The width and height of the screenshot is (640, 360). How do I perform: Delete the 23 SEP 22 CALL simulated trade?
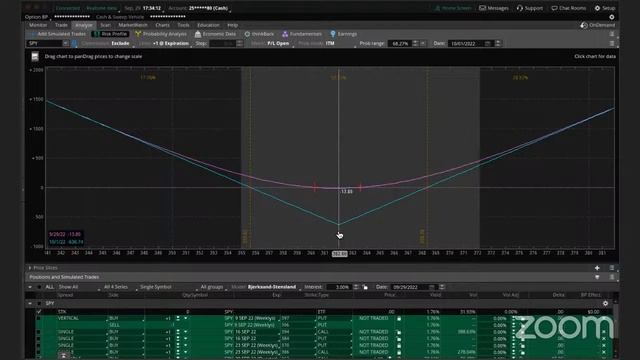604,352
